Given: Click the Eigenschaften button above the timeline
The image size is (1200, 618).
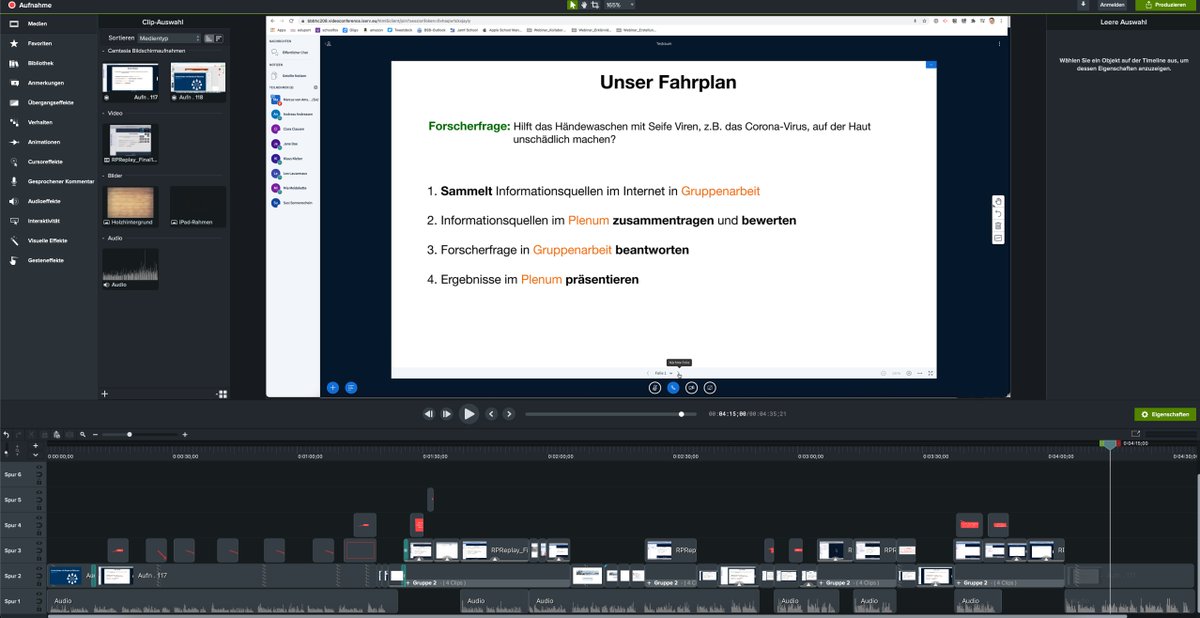Looking at the screenshot, I should (x=1164, y=413).
